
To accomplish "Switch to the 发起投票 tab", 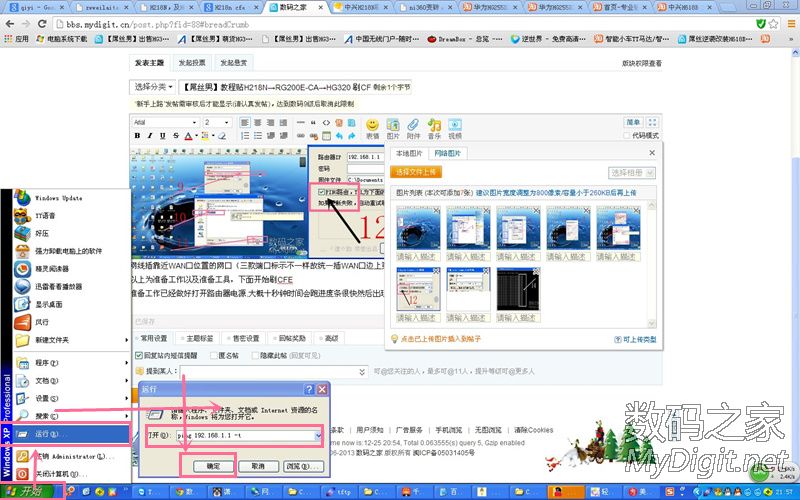I will point(192,63).
